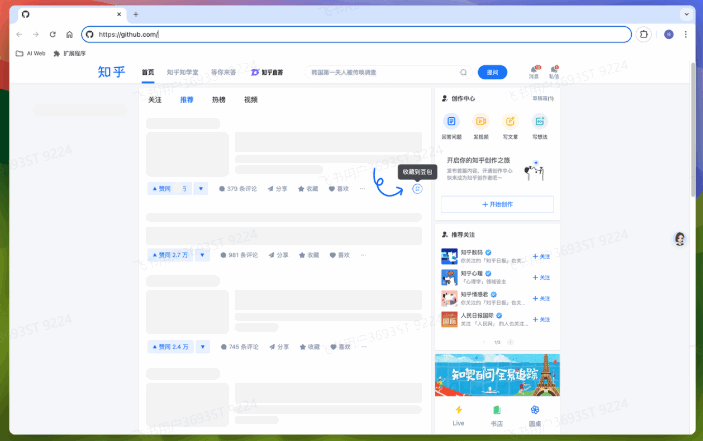Go to next page of 推荐关注
Viewport: 703px width, 441px height.
(510, 342)
